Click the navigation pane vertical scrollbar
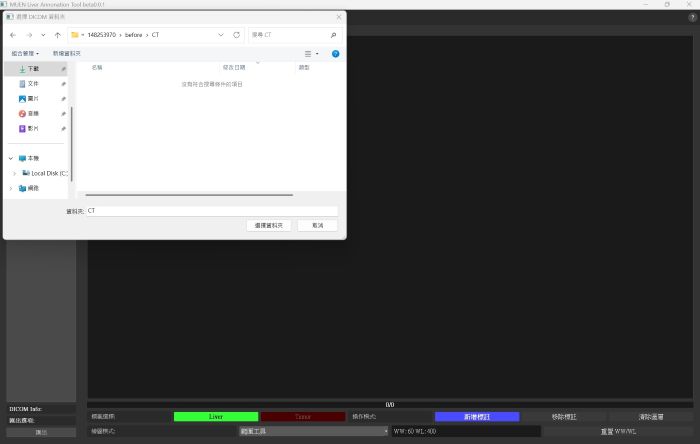 pyautogui.click(x=71, y=144)
